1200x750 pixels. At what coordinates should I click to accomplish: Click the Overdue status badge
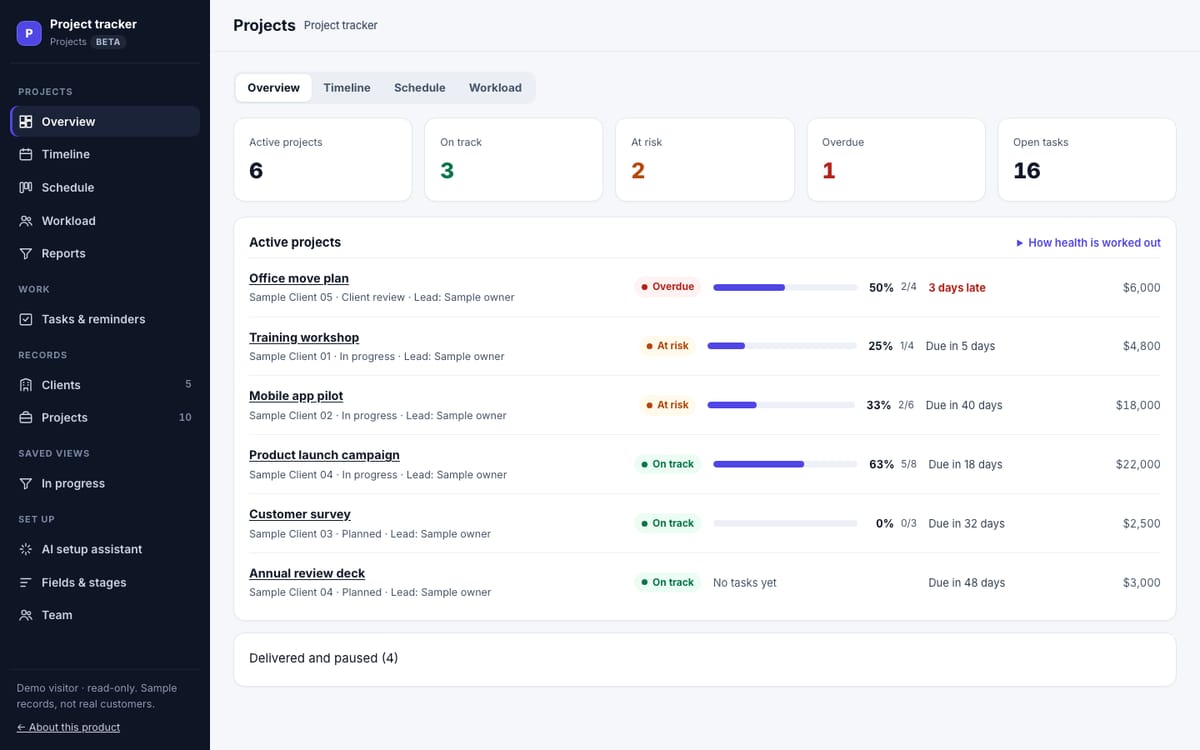point(667,287)
